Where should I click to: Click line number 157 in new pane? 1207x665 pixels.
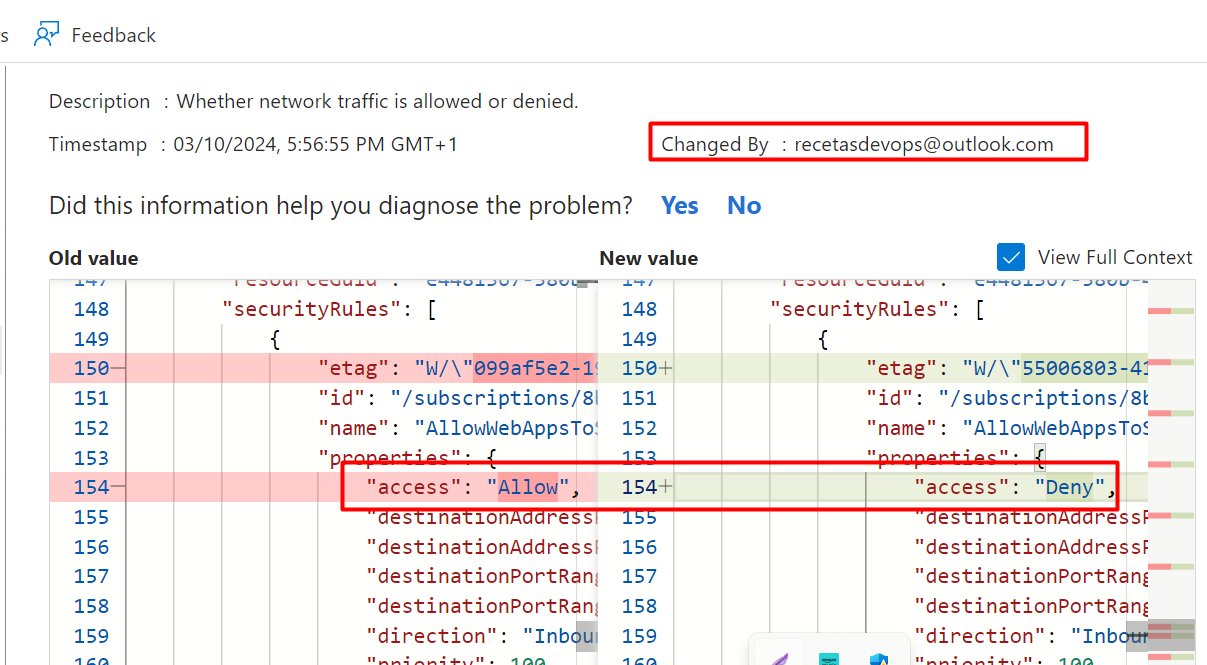(x=639, y=576)
